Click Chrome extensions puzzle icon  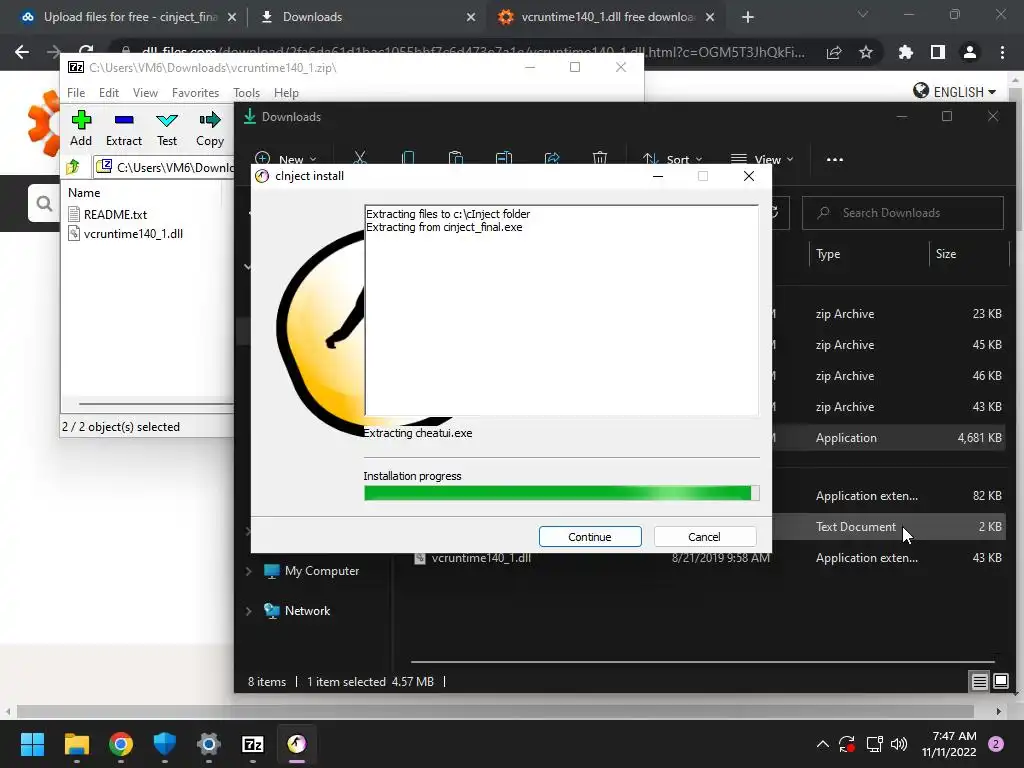click(x=905, y=52)
